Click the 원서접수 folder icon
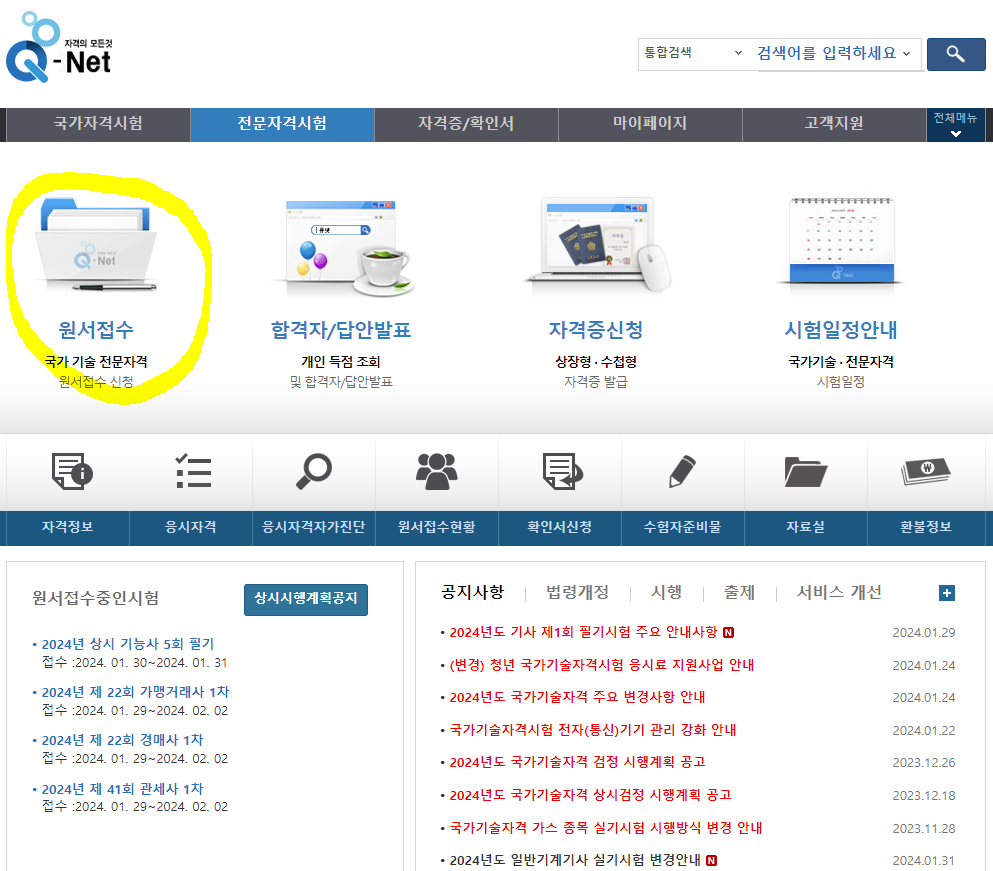The image size is (993, 871). 96,245
